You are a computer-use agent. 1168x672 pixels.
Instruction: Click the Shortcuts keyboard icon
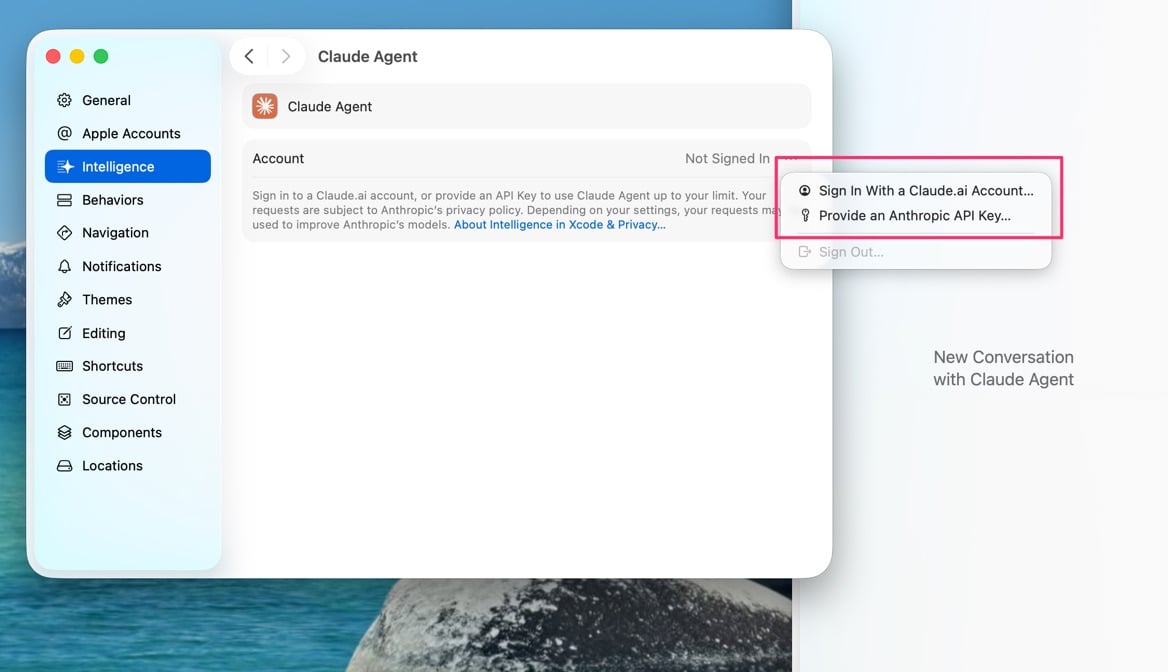tap(65, 366)
